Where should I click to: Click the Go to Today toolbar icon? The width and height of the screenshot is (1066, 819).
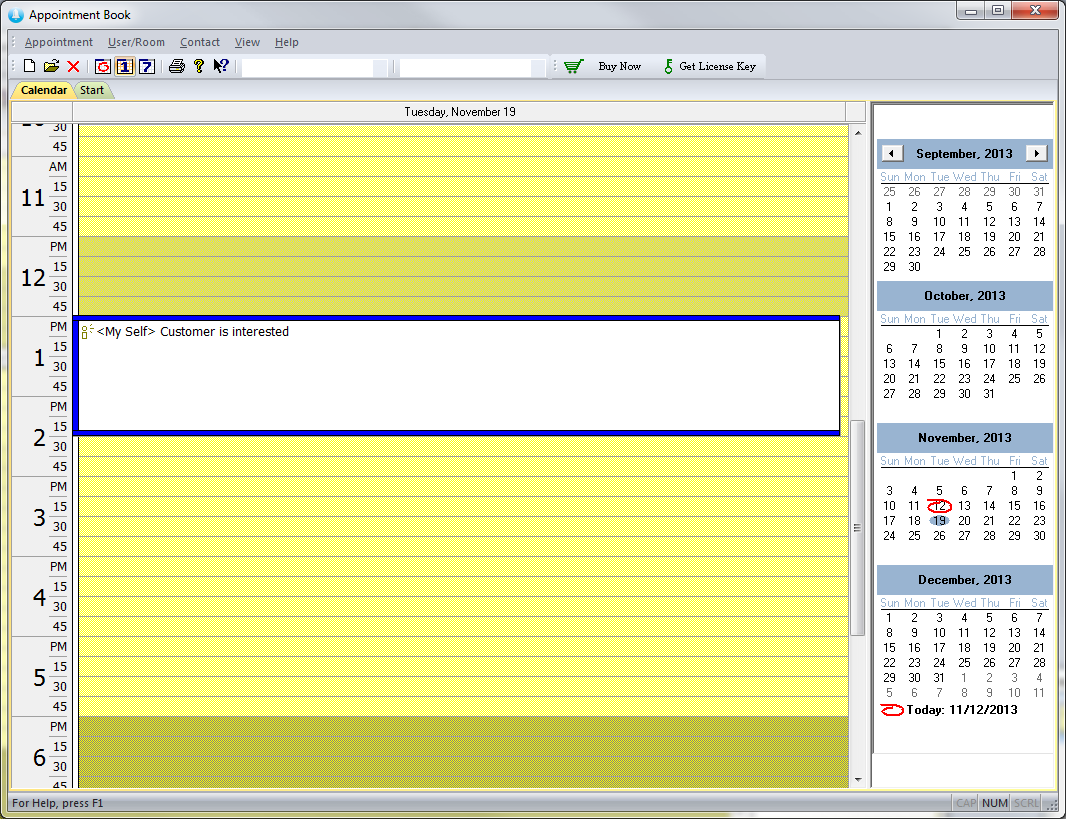pos(102,67)
